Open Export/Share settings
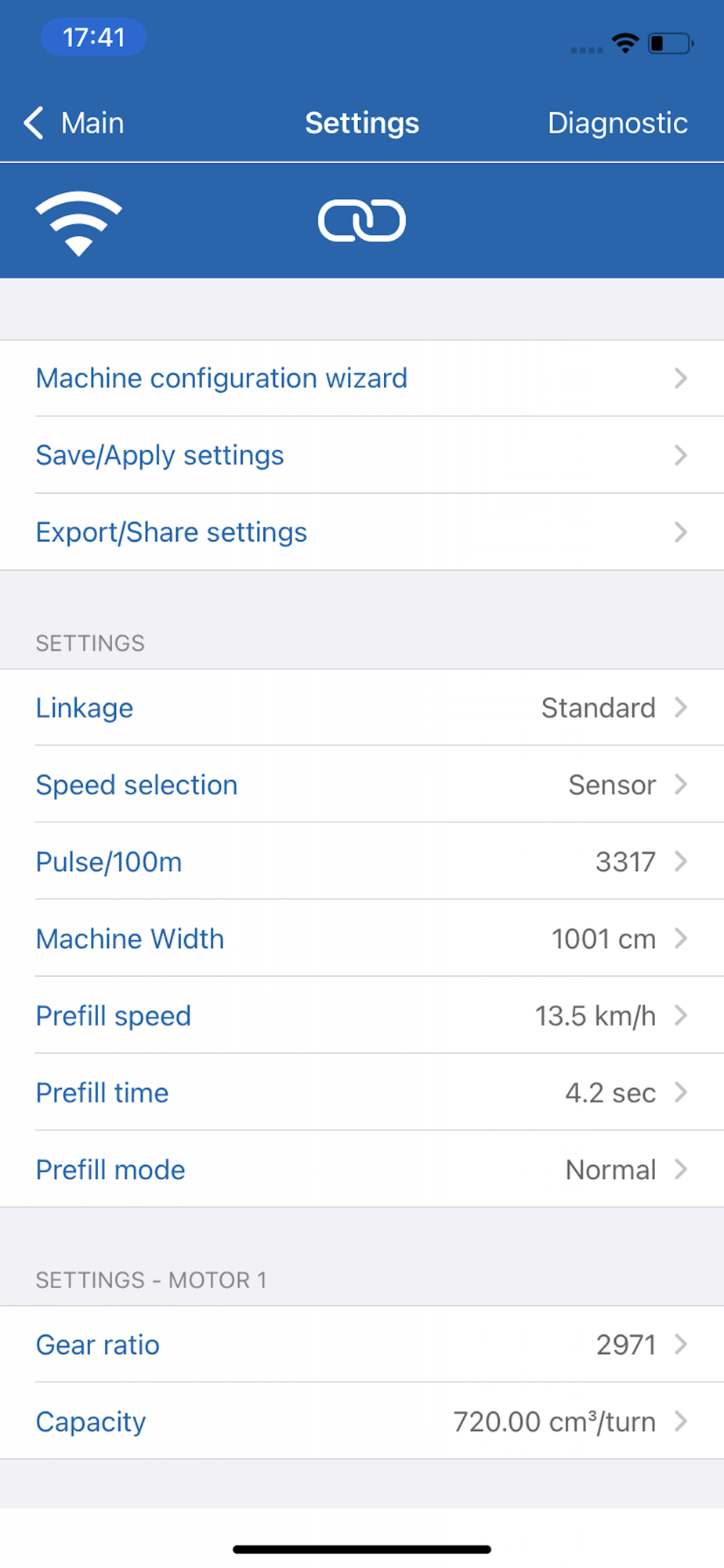Screen dimensions: 724x1568 (x=362, y=532)
